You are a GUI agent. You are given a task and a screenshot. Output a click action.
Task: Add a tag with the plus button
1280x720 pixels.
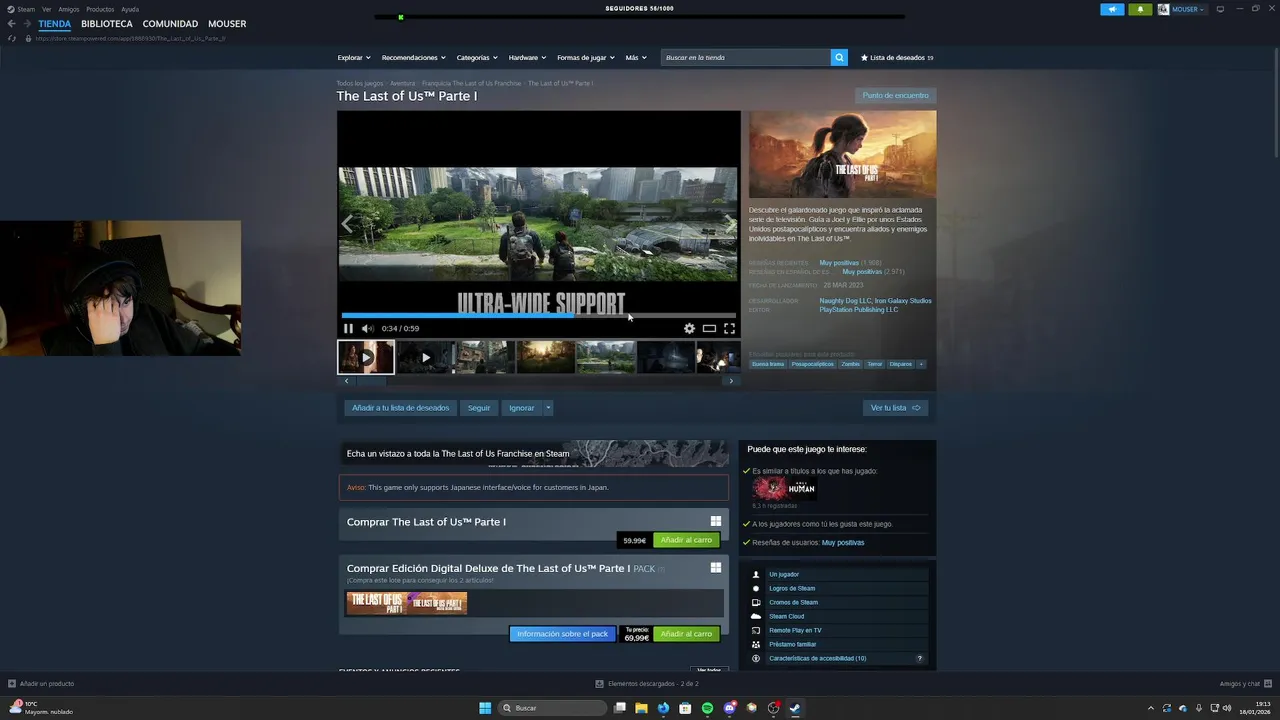click(x=921, y=364)
